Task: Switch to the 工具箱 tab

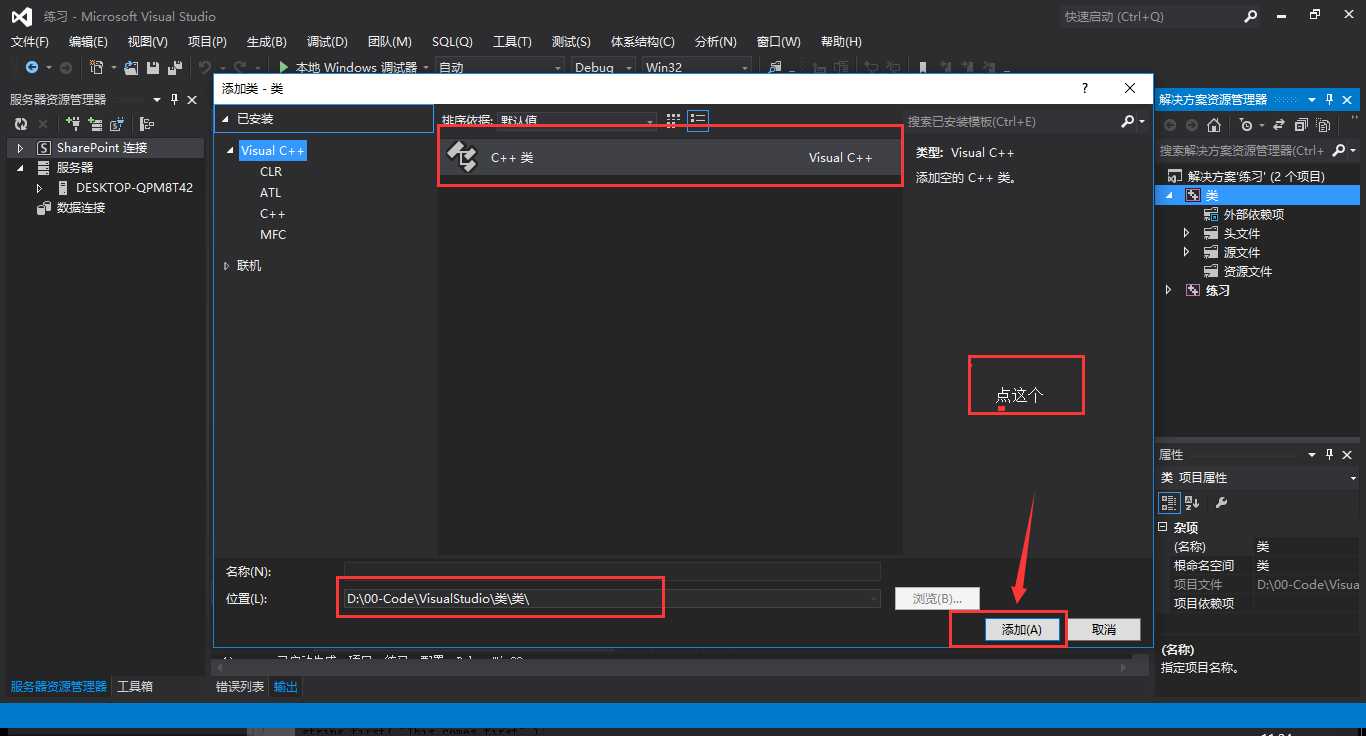Action: (x=135, y=687)
